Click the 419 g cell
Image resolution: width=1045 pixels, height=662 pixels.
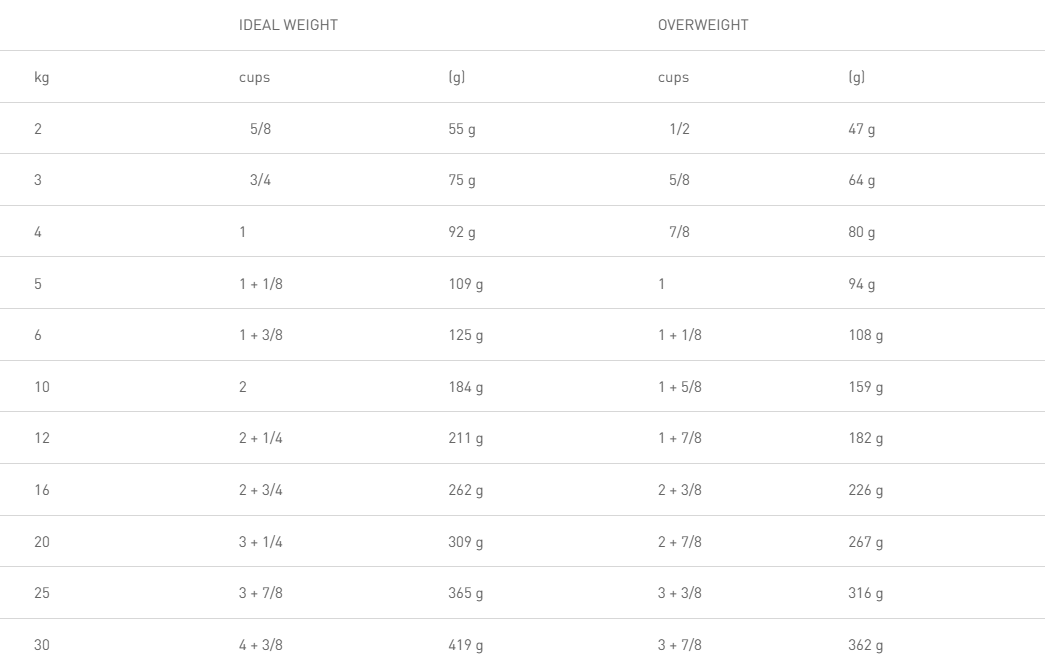point(466,647)
